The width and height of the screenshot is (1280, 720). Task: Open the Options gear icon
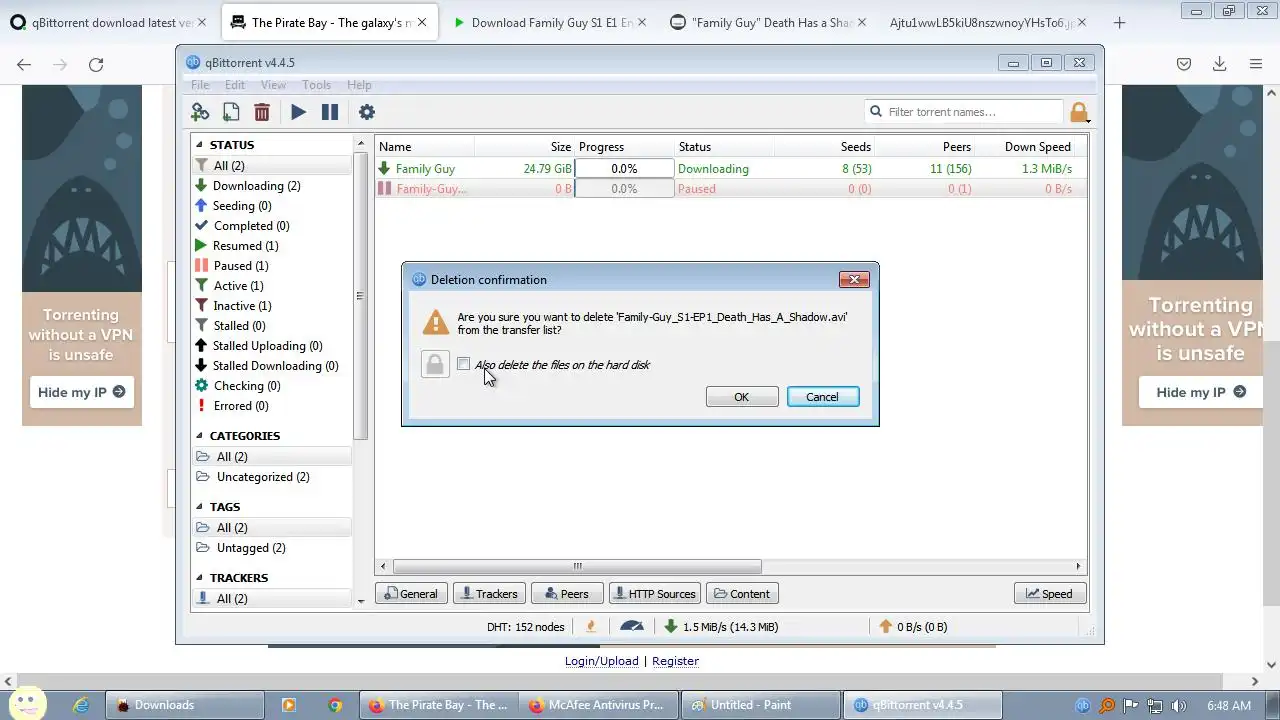[367, 112]
